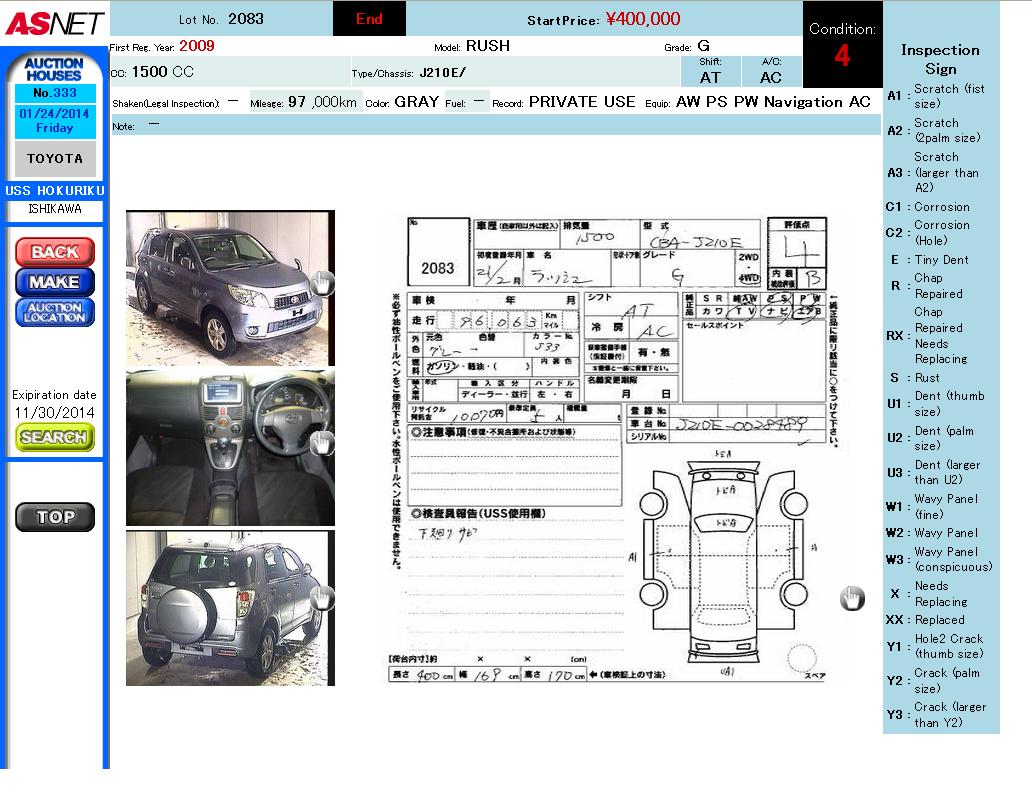Click hand icon on front exterior photo
The image size is (1032, 803).
pos(321,283)
